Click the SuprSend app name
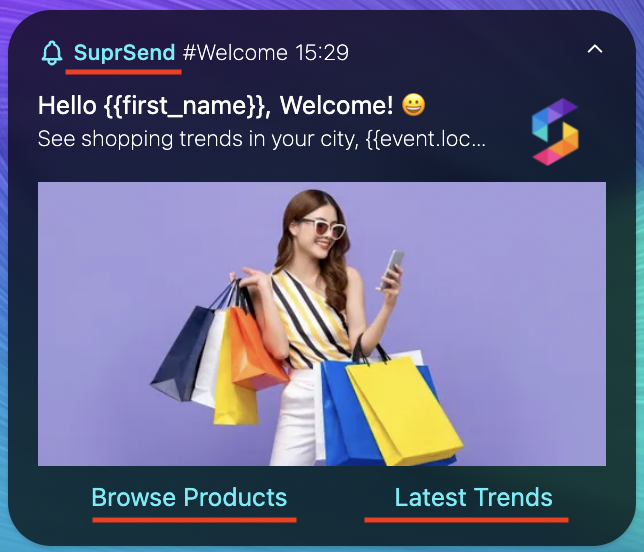Viewport: 644px width, 552px height. click(x=124, y=53)
